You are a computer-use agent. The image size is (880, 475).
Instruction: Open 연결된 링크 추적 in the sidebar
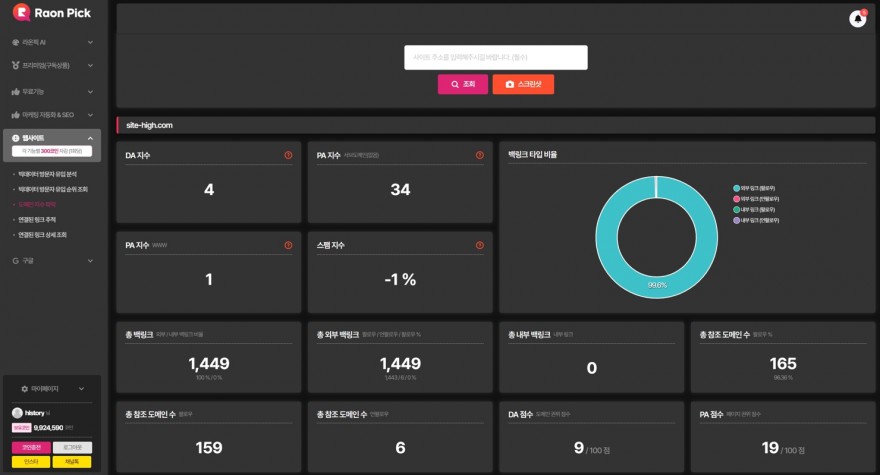pyautogui.click(x=44, y=219)
